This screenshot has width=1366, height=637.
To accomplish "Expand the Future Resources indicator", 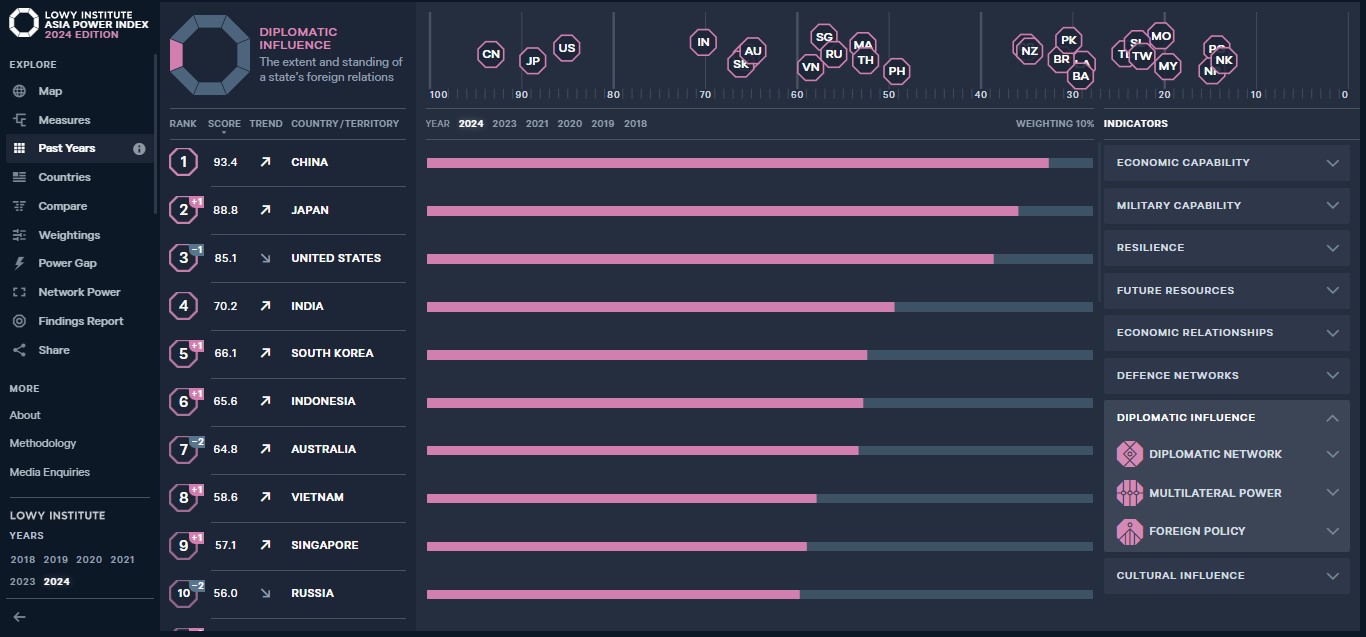I will pyautogui.click(x=1226, y=290).
